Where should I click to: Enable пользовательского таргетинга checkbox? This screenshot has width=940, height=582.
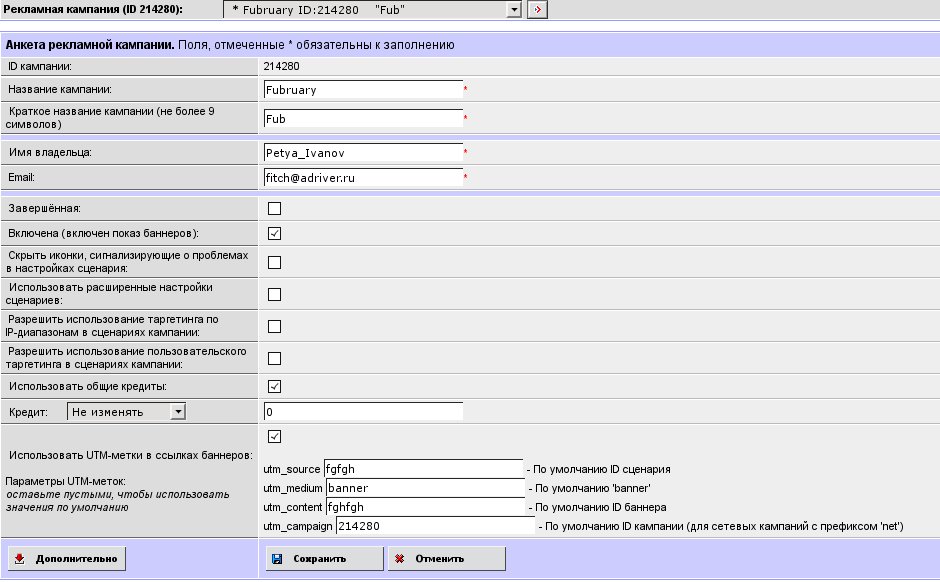[x=275, y=358]
